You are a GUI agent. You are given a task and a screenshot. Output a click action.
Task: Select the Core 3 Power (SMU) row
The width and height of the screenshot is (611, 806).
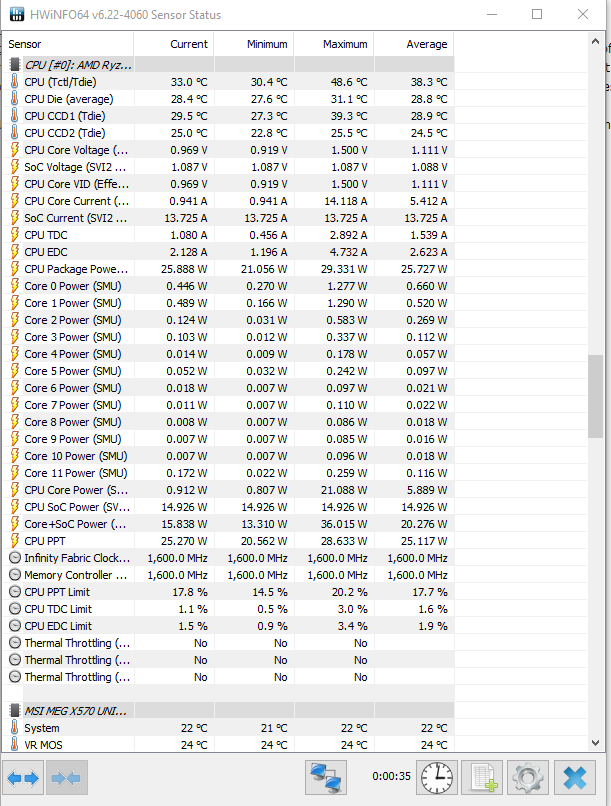(x=229, y=337)
